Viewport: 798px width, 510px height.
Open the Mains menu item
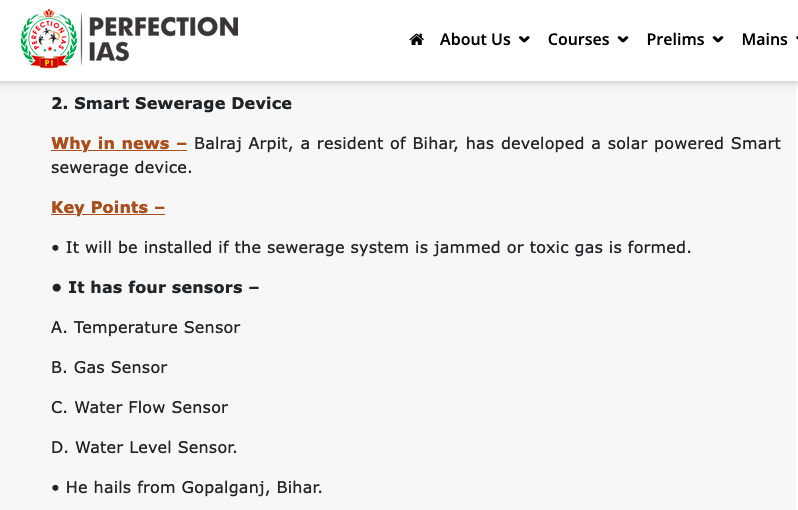pos(764,39)
